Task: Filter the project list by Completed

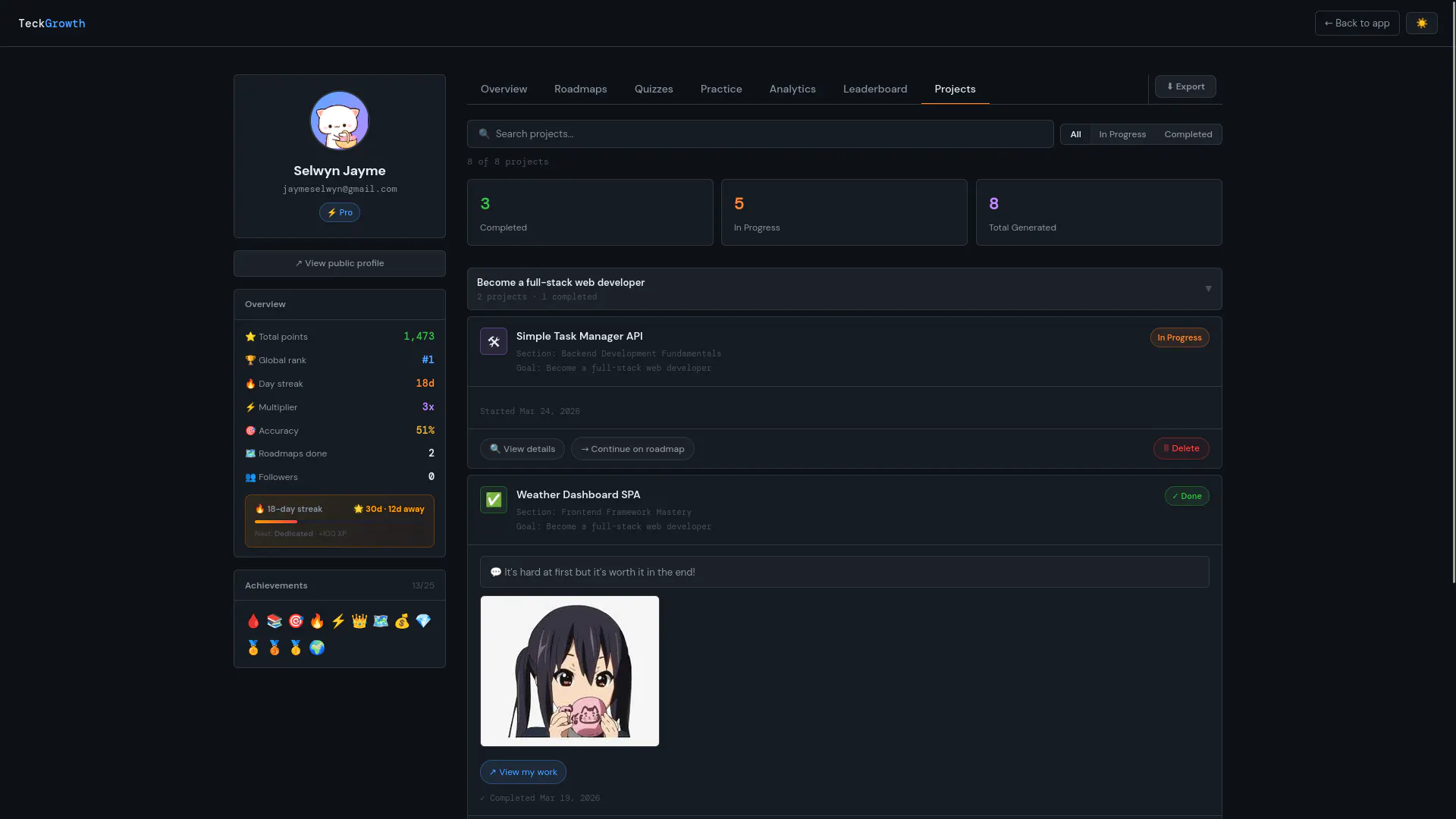Action: click(x=1188, y=134)
